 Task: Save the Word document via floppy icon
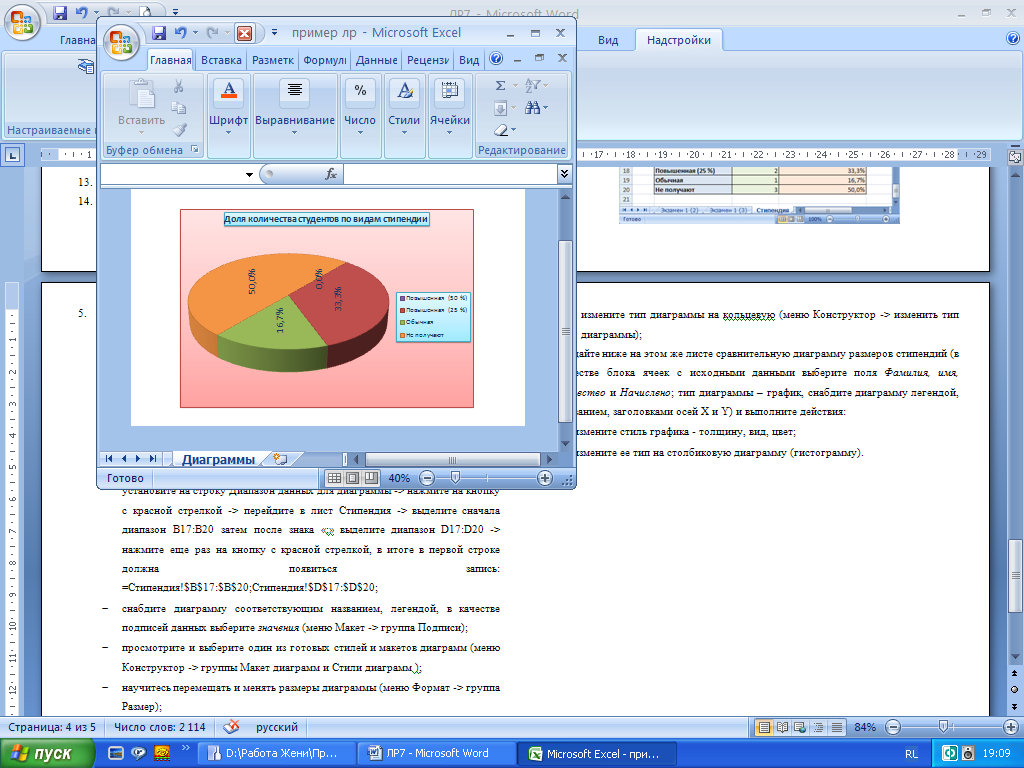point(60,12)
